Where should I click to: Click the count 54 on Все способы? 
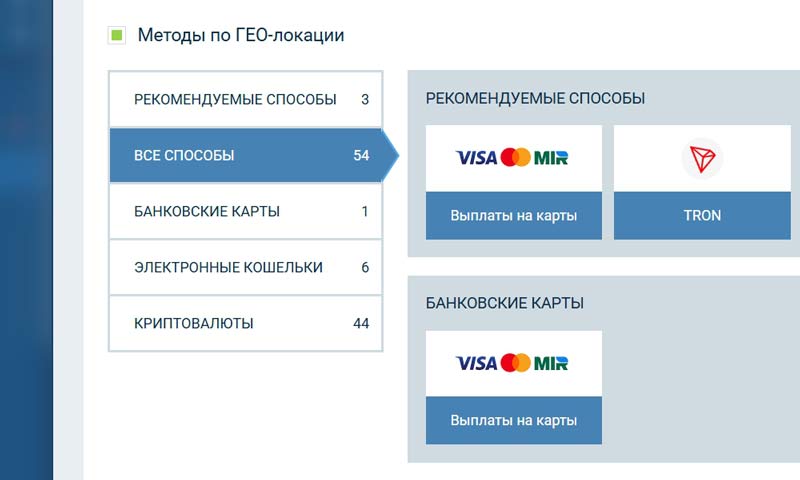pyautogui.click(x=361, y=156)
